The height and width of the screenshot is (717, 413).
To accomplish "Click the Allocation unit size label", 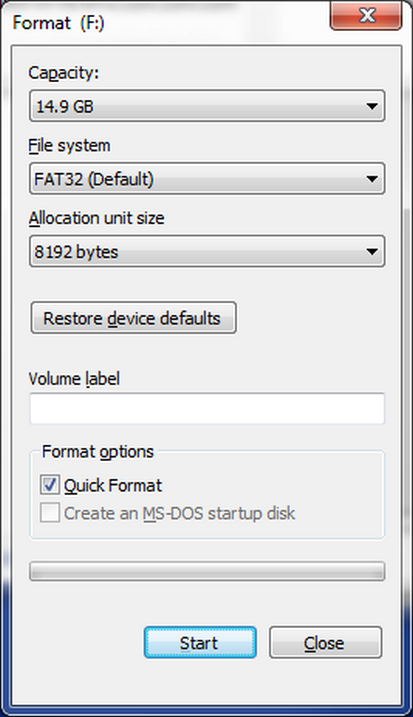I will click(x=97, y=218).
